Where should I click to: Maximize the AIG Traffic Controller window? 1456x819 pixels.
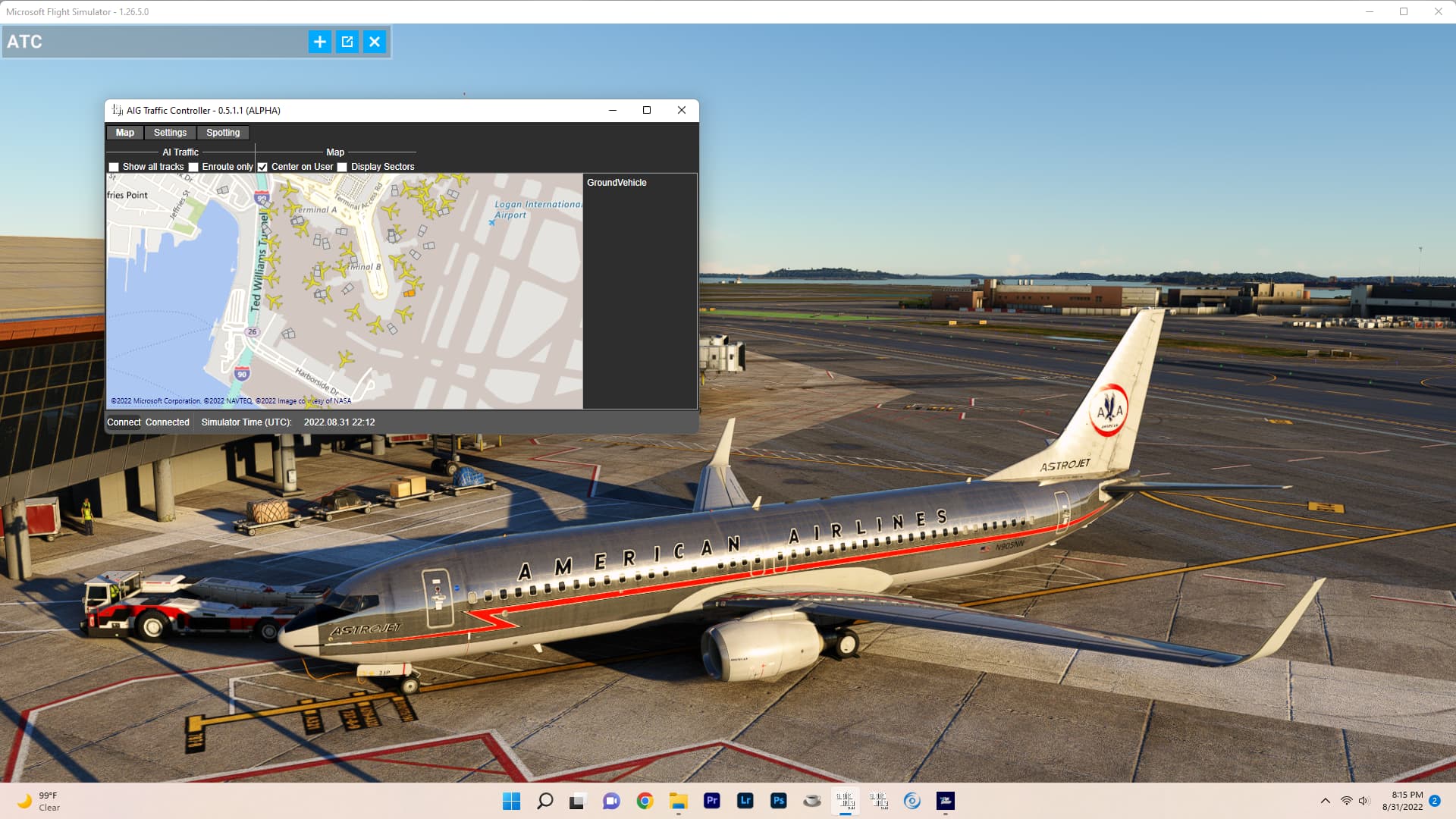[x=647, y=110]
